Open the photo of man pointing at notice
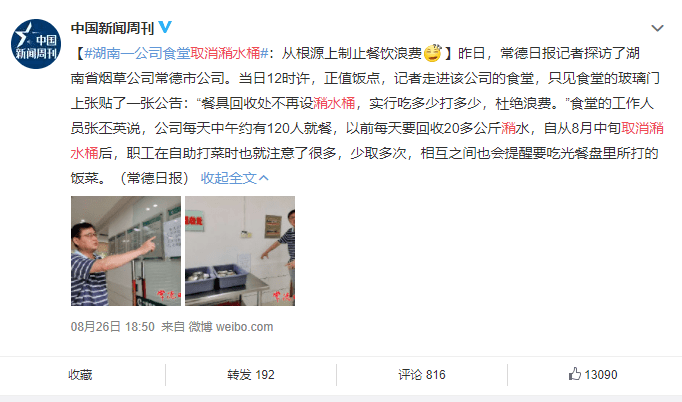Viewport: 682px width, 402px height. [x=126, y=251]
